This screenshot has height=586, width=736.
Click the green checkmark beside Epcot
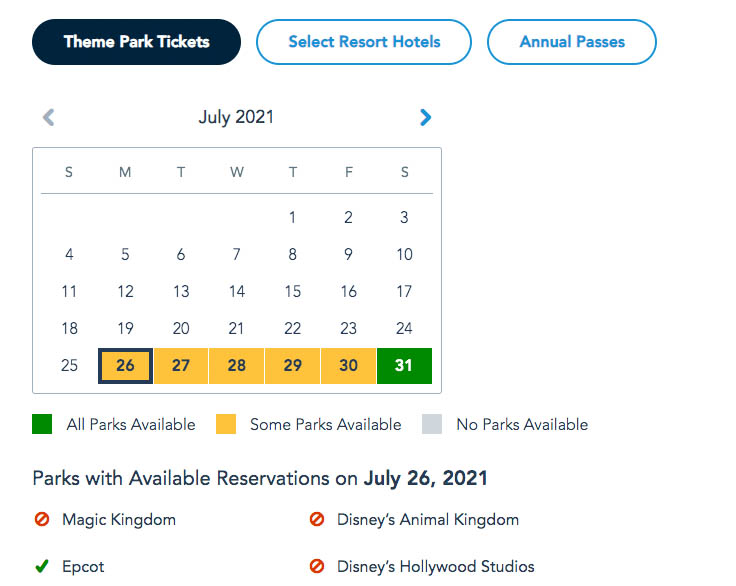42,566
